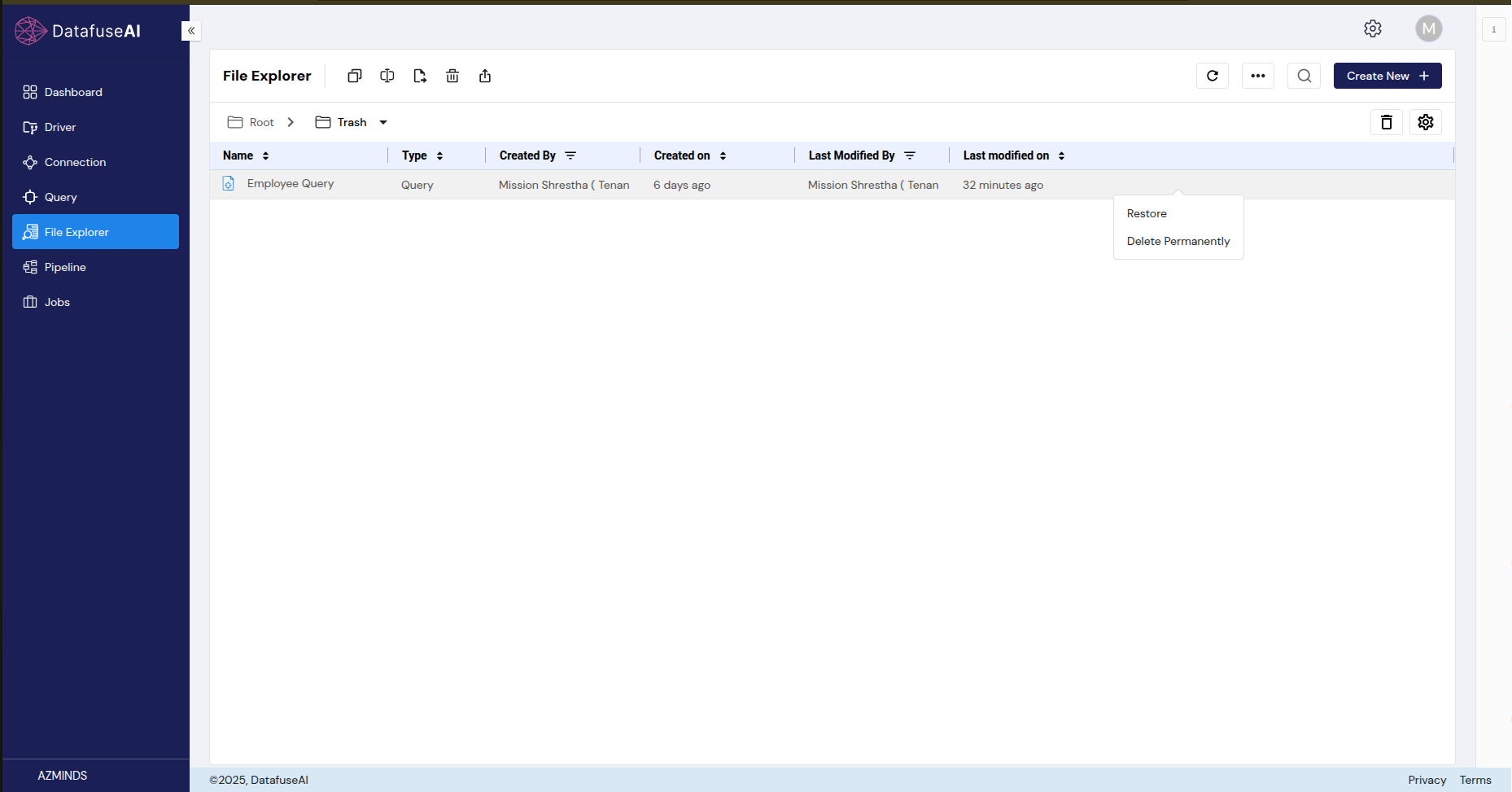Click the move file icon
Screen dimensions: 1512x792
(420, 76)
